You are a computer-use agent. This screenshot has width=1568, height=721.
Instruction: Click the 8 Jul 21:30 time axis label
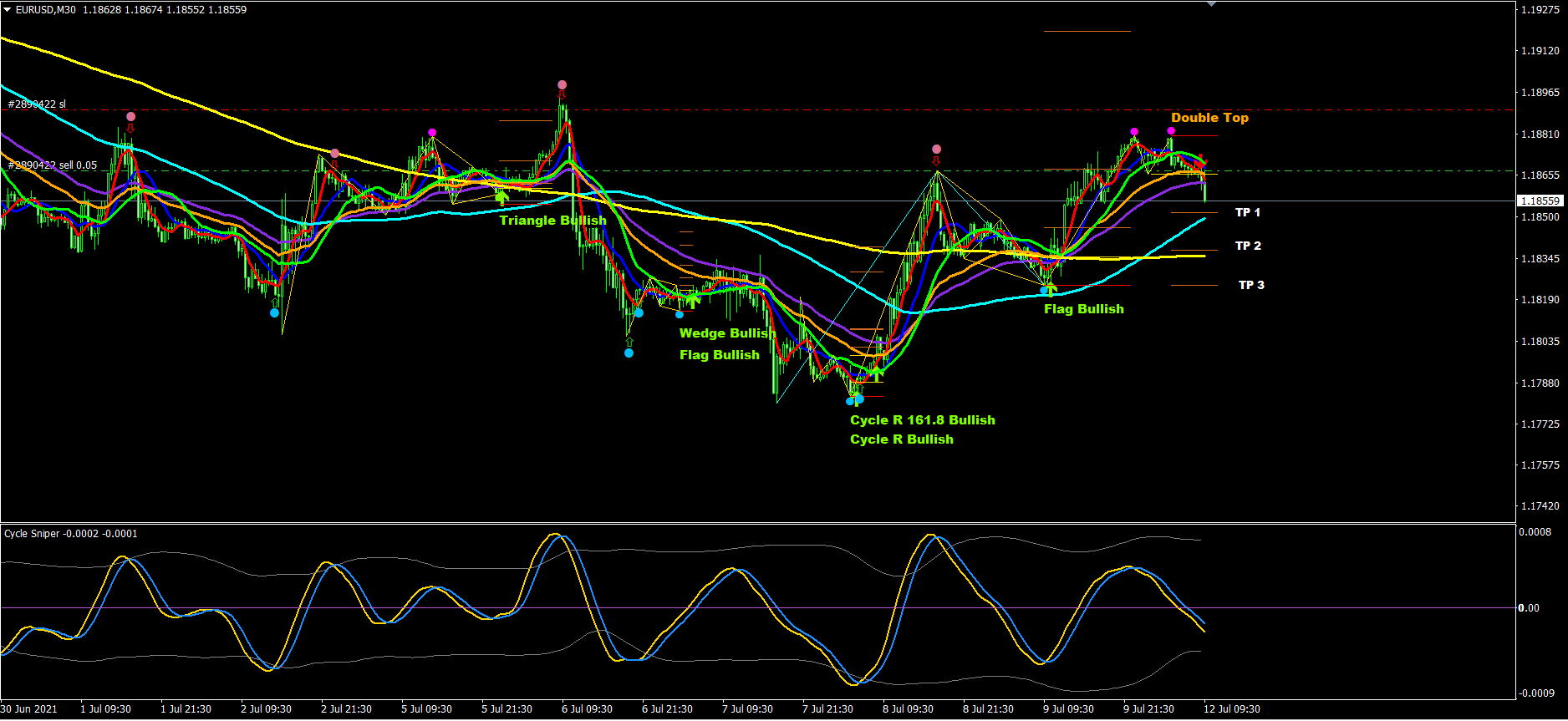coord(989,709)
